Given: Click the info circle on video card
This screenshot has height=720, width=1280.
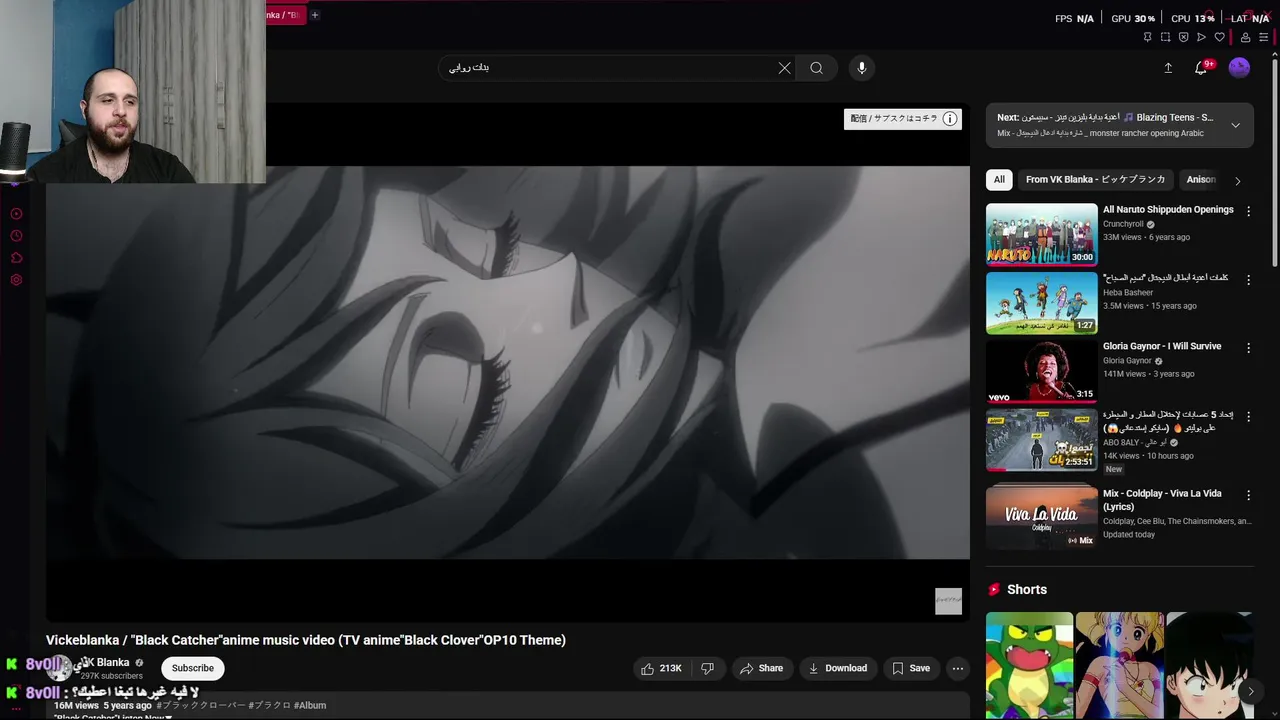Looking at the screenshot, I should pyautogui.click(x=950, y=119).
